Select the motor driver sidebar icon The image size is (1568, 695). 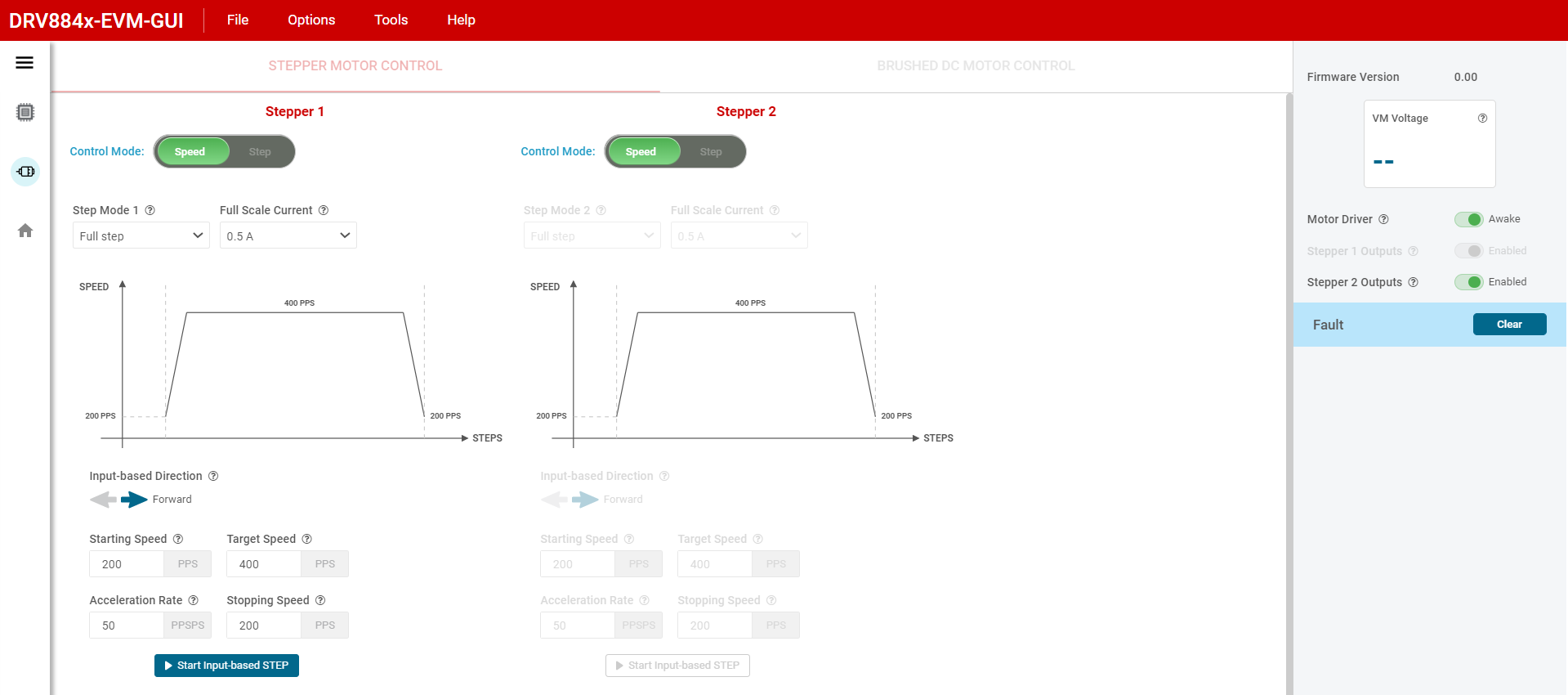pyautogui.click(x=25, y=172)
